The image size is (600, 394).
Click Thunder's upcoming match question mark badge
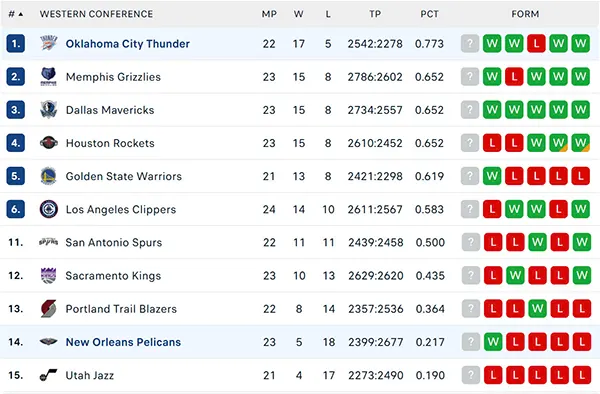(470, 43)
